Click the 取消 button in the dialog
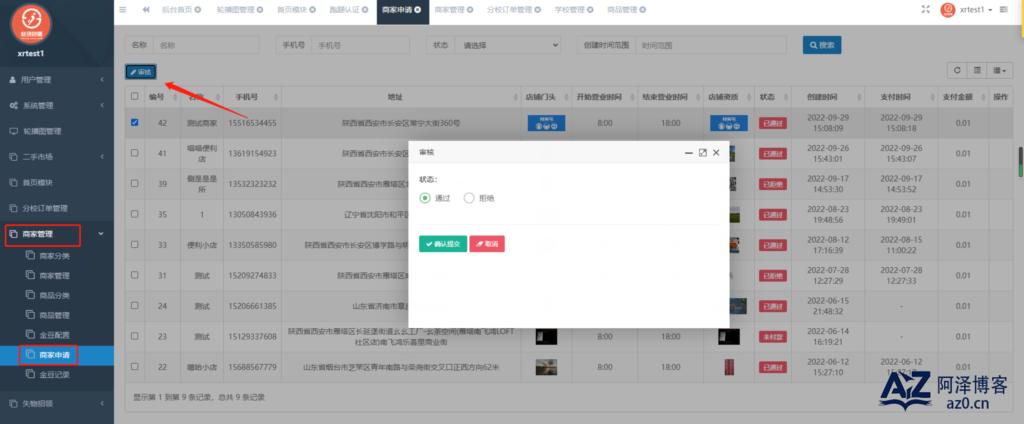Screen dimensions: 1024x424 click(487, 244)
